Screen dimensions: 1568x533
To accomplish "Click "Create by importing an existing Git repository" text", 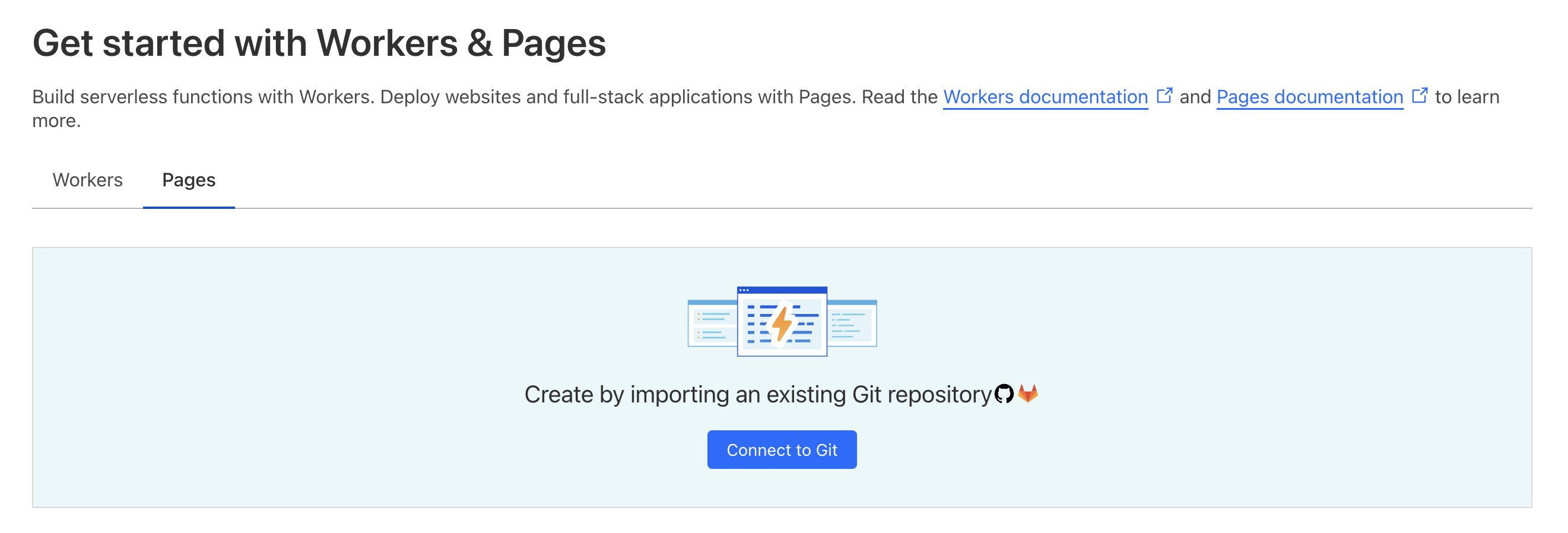I will pos(758,395).
